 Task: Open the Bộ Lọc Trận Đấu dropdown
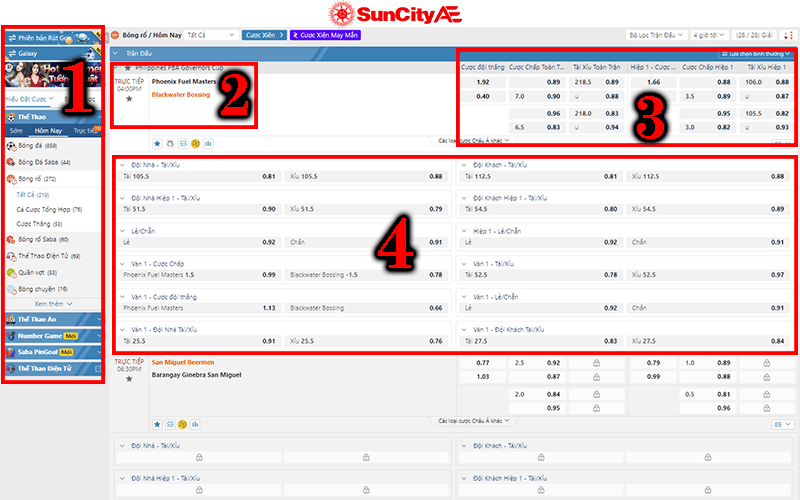click(x=656, y=35)
